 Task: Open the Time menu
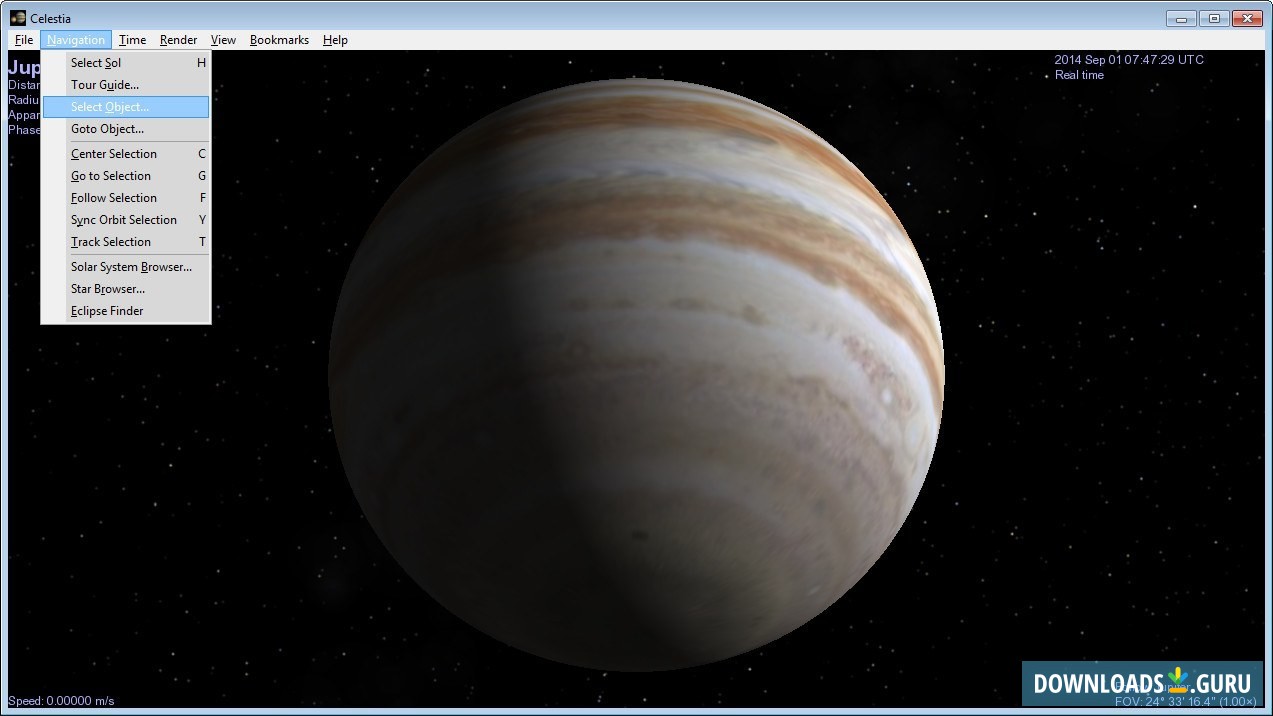132,40
